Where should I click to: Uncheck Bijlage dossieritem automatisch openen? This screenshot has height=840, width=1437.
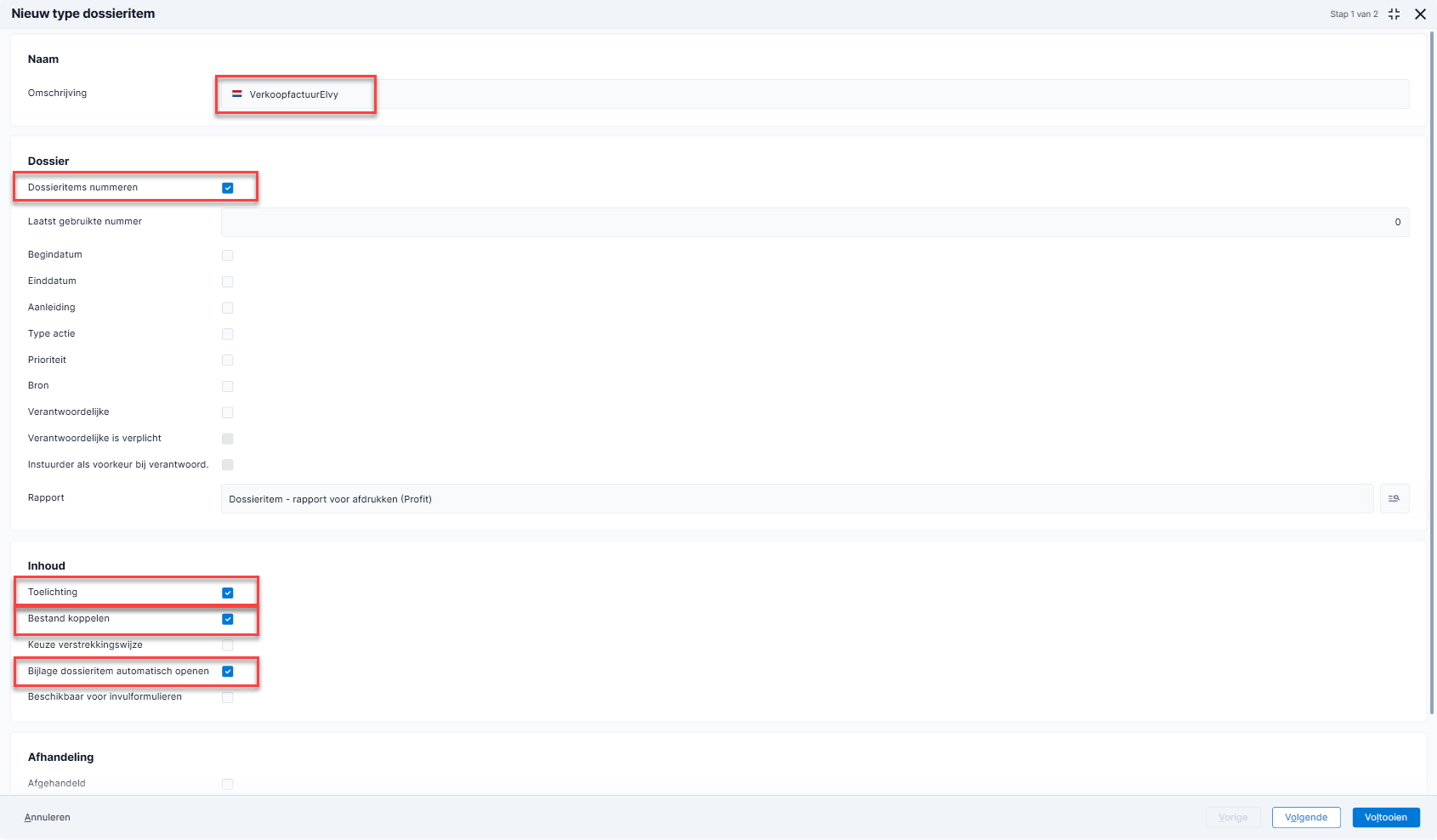(x=228, y=672)
